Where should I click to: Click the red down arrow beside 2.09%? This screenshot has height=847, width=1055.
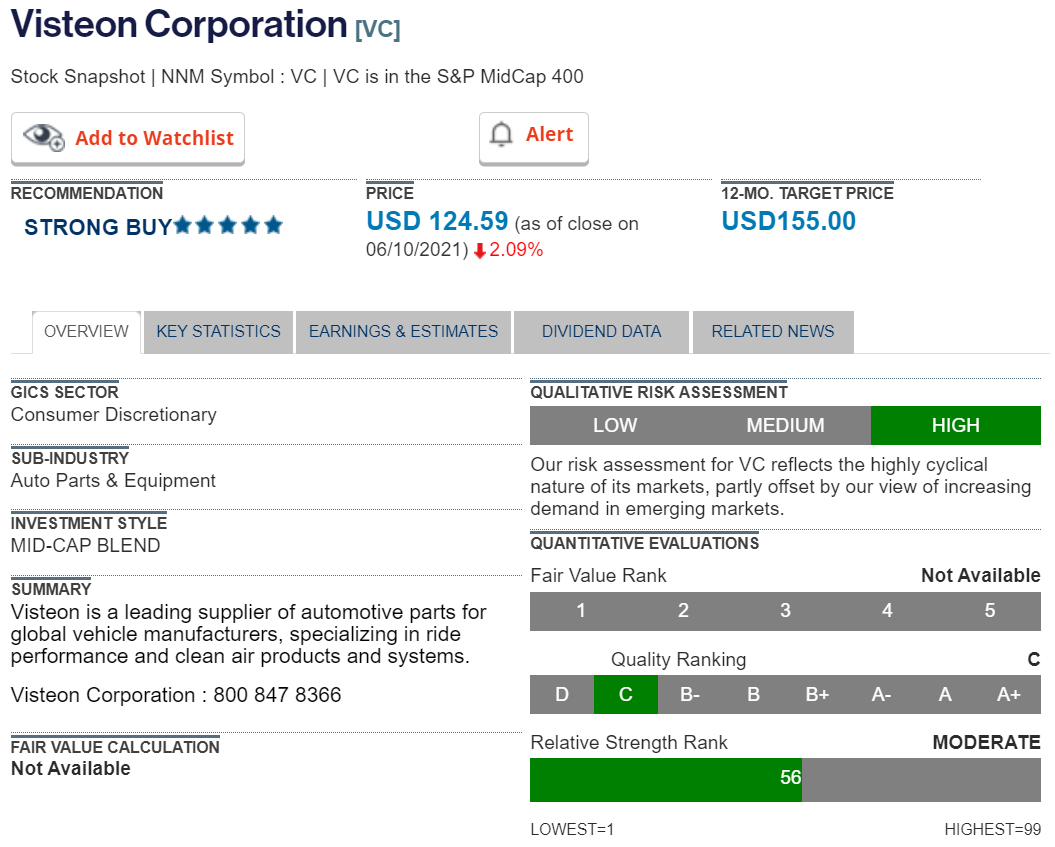point(480,251)
